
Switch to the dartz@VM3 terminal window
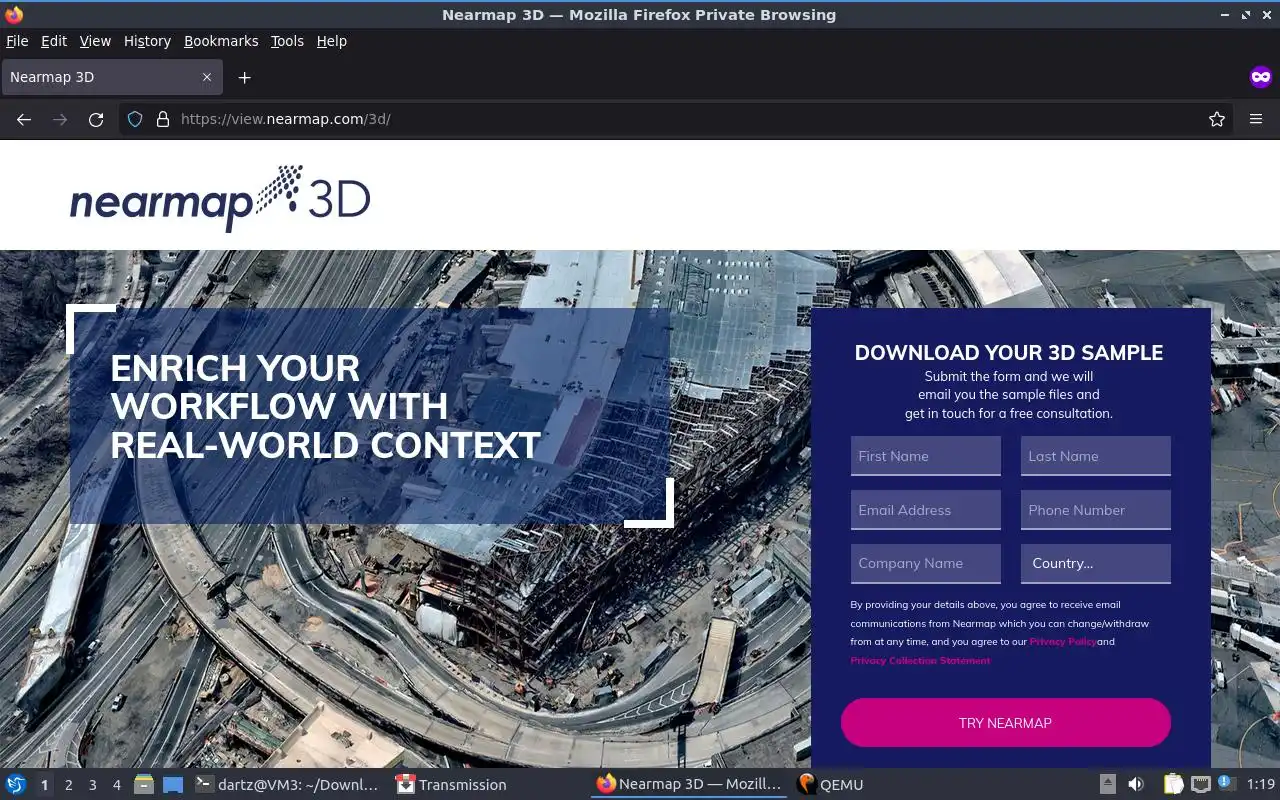pyautogui.click(x=287, y=785)
